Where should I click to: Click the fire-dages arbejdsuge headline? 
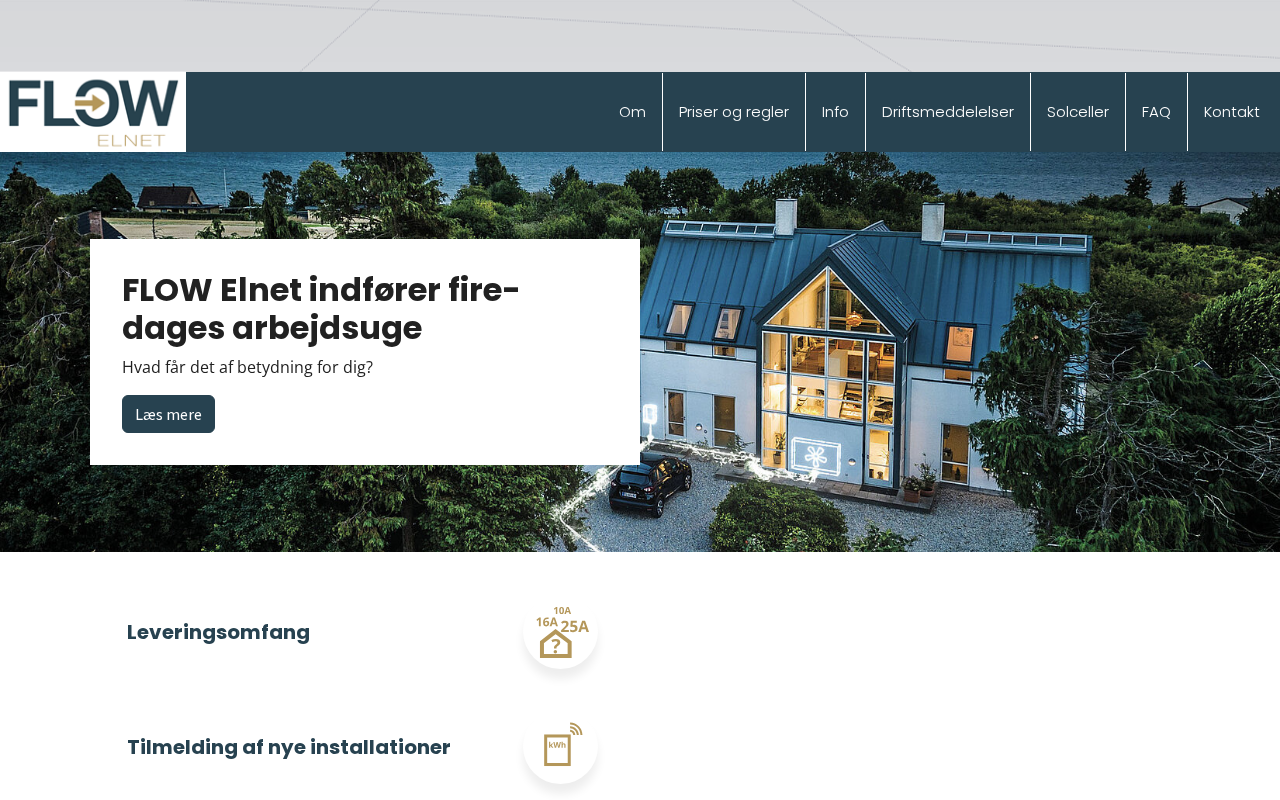point(321,308)
